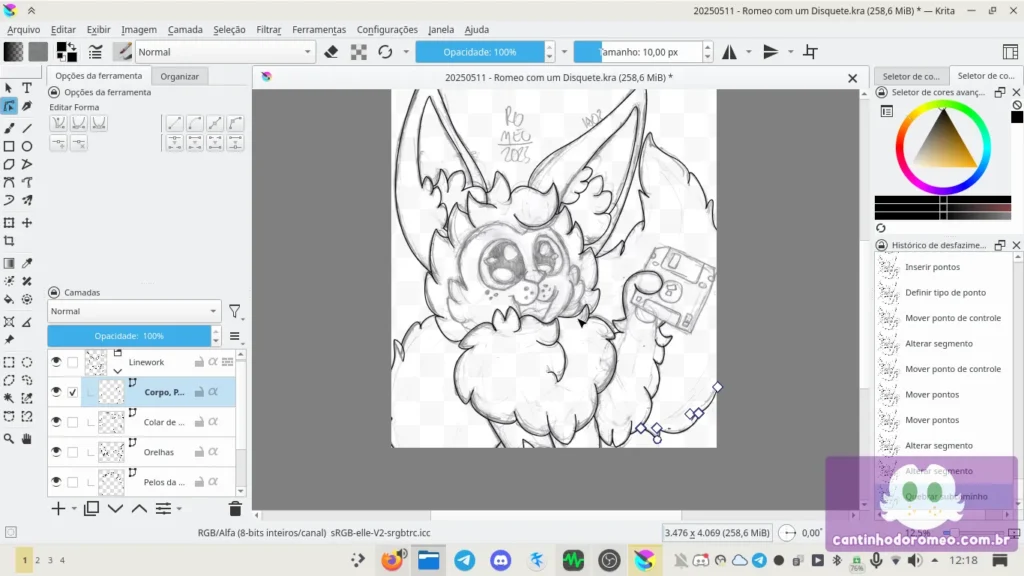Open the add layer type dropdown arrow
This screenshot has height=576, width=1024.
point(74,509)
